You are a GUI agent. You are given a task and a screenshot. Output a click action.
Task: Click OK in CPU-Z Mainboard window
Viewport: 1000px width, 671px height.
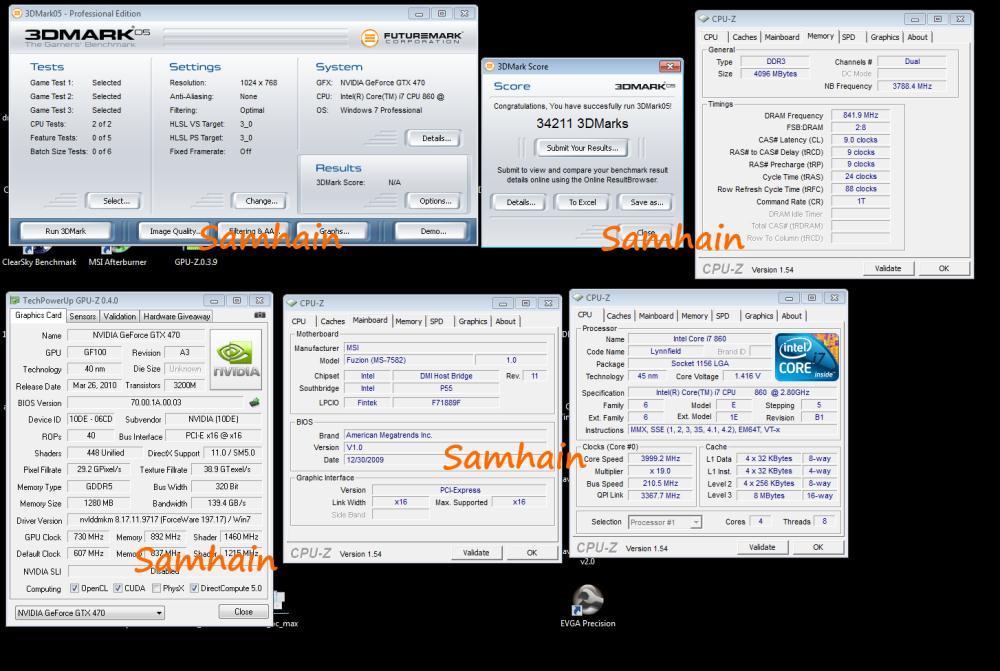[x=532, y=553]
